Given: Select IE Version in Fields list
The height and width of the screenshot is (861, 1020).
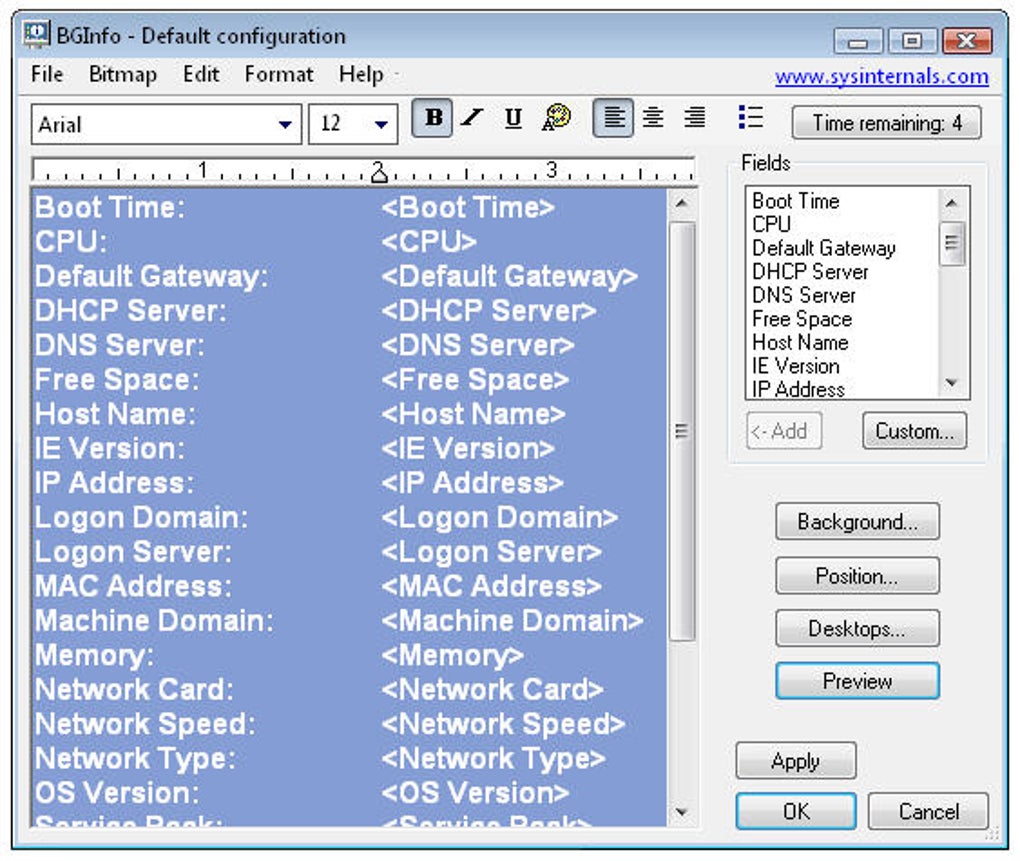Looking at the screenshot, I should [x=796, y=366].
